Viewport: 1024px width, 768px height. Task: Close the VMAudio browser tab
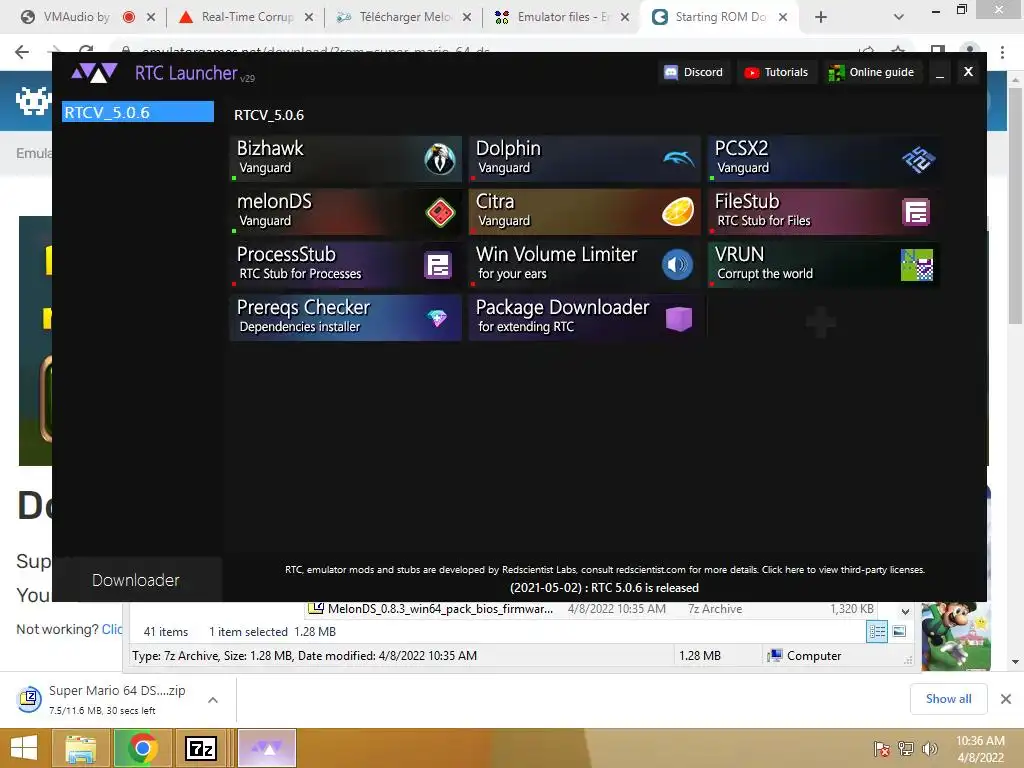151,17
